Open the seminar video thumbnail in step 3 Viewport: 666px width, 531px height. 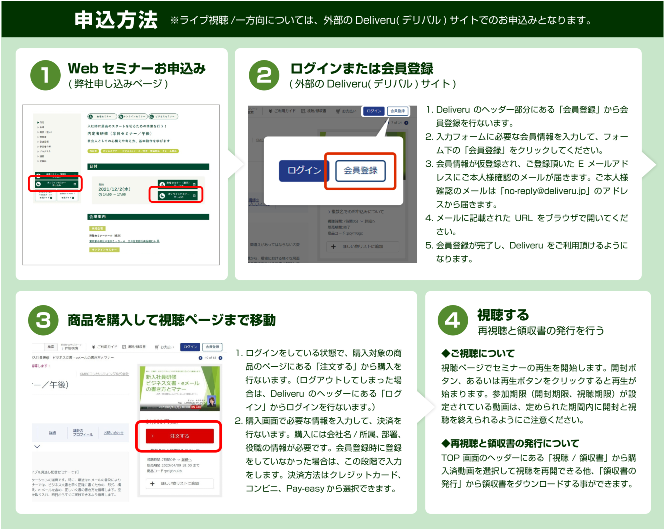click(180, 387)
